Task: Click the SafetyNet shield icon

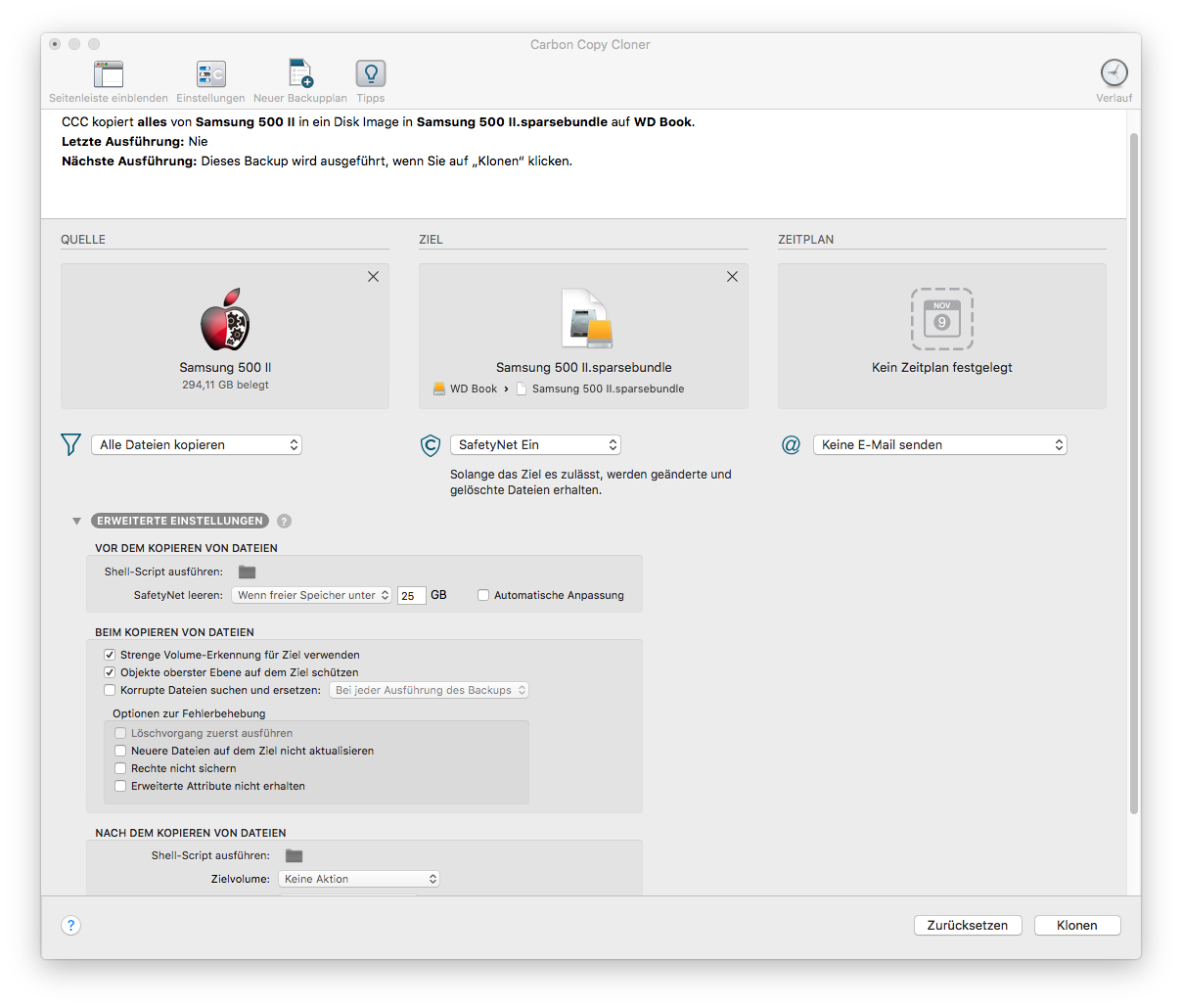Action: click(x=430, y=445)
